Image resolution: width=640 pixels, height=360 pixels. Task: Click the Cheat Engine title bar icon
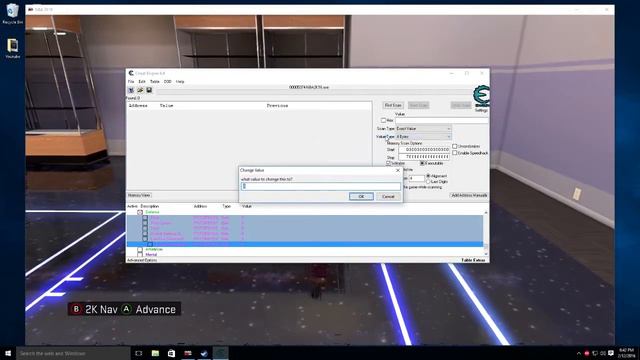pos(131,73)
